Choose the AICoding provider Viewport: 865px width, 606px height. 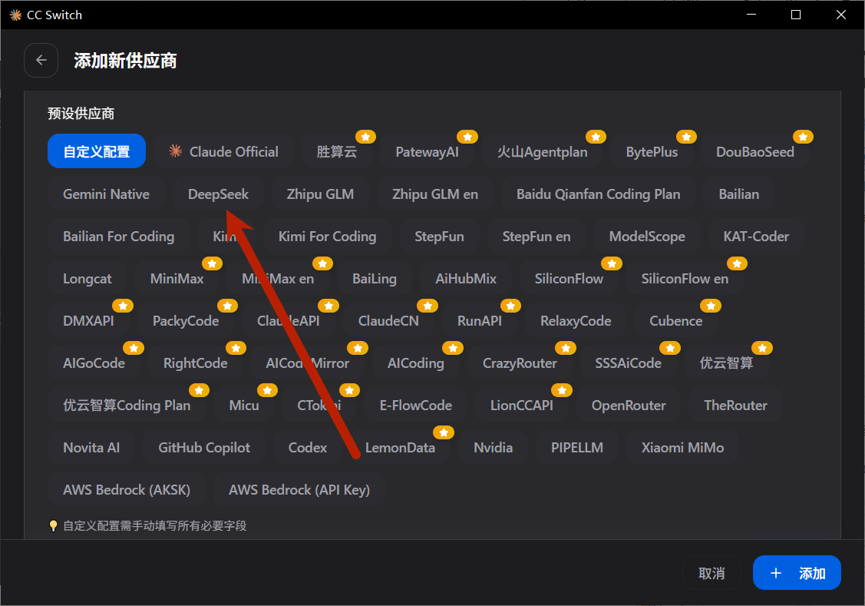pyautogui.click(x=416, y=363)
